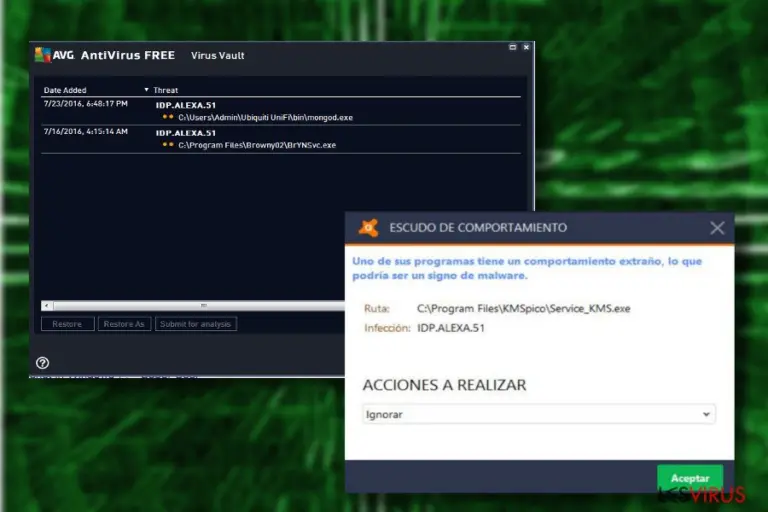Maximize the AVG Virus Vault window

(513, 47)
